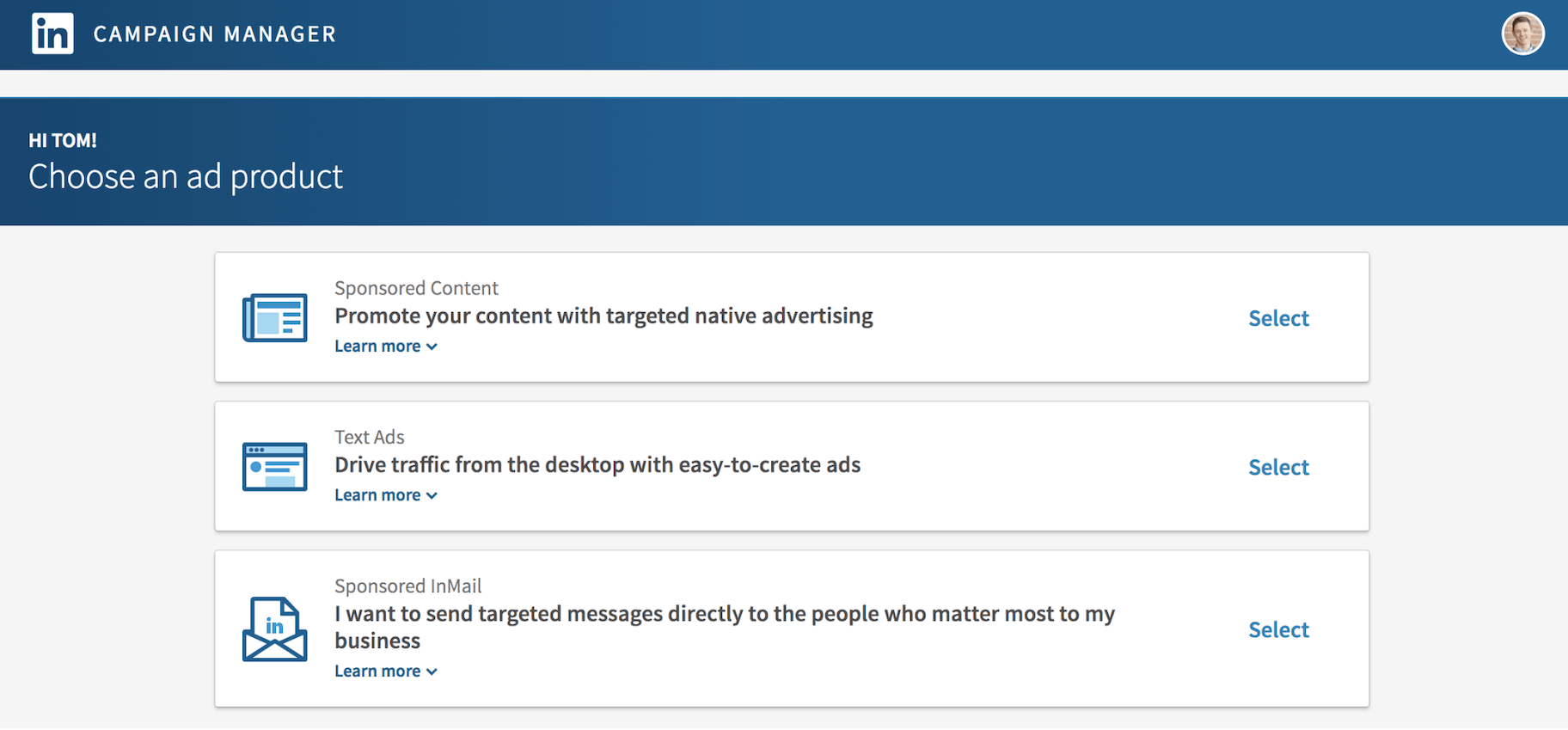Viewport: 1568px width, 730px height.
Task: Click the Campaign Manager title text
Action: point(215,34)
